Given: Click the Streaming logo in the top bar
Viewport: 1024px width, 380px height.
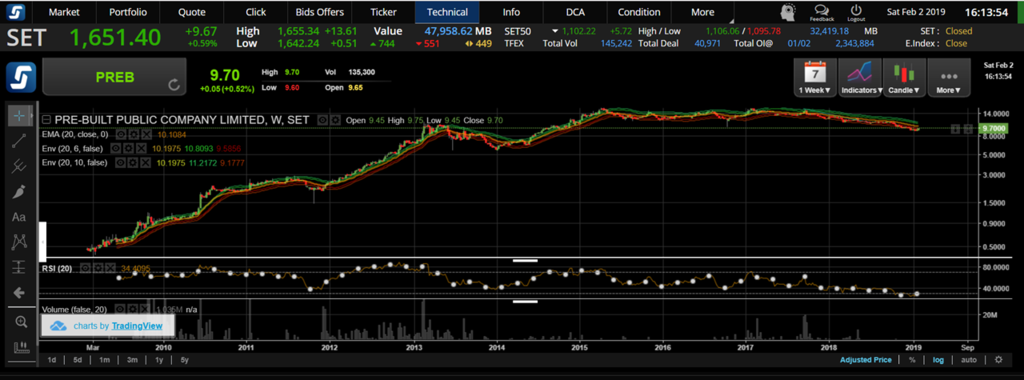Looking at the screenshot, I should click(16, 12).
